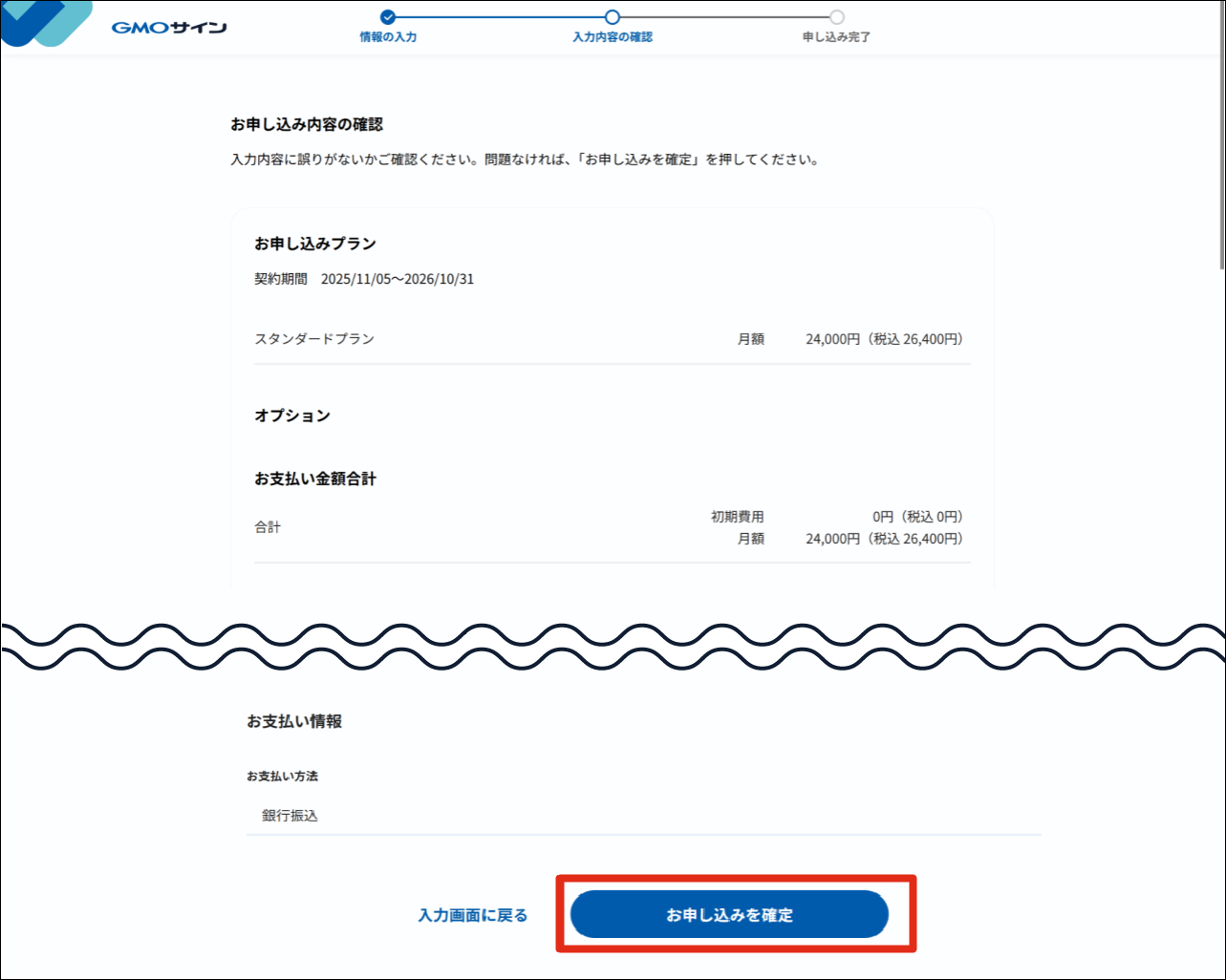
Task: Click the GMOサイン logo
Action: pyautogui.click(x=169, y=27)
